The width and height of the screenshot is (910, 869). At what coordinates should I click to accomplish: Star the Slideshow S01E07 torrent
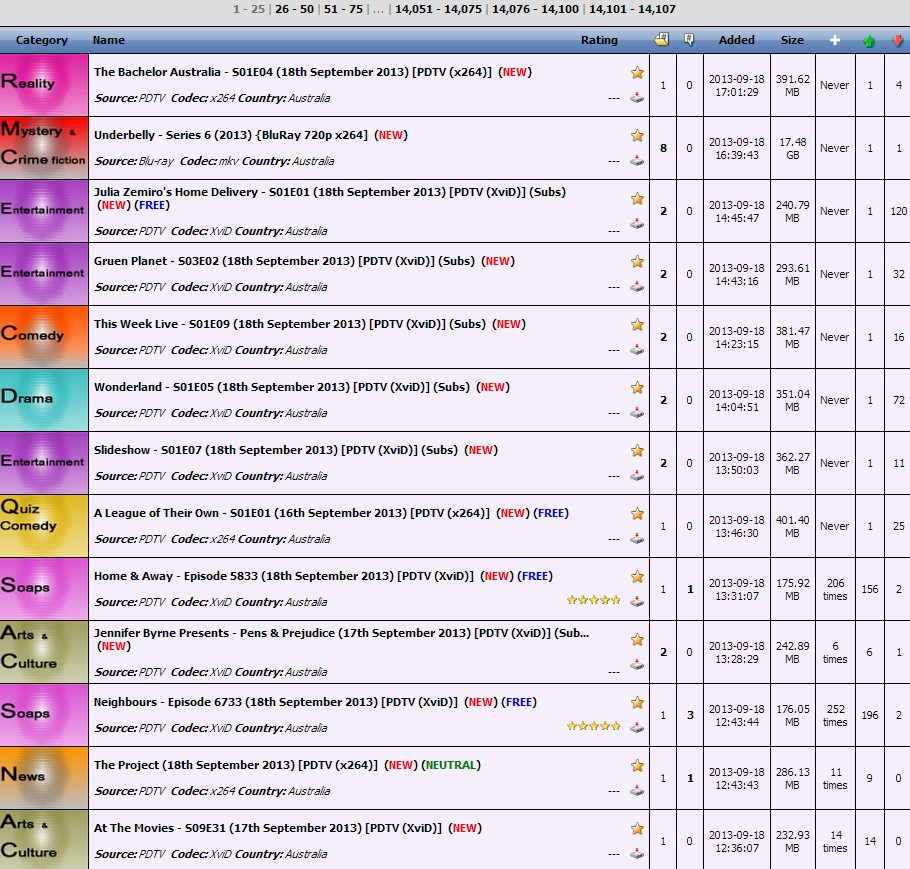(x=637, y=450)
